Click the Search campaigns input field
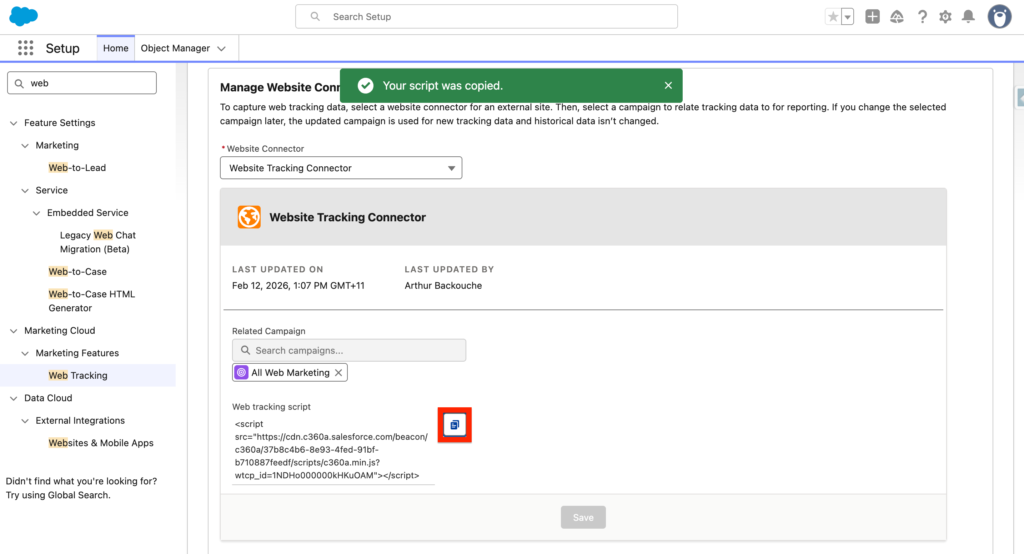The height and width of the screenshot is (554, 1024). [349, 350]
